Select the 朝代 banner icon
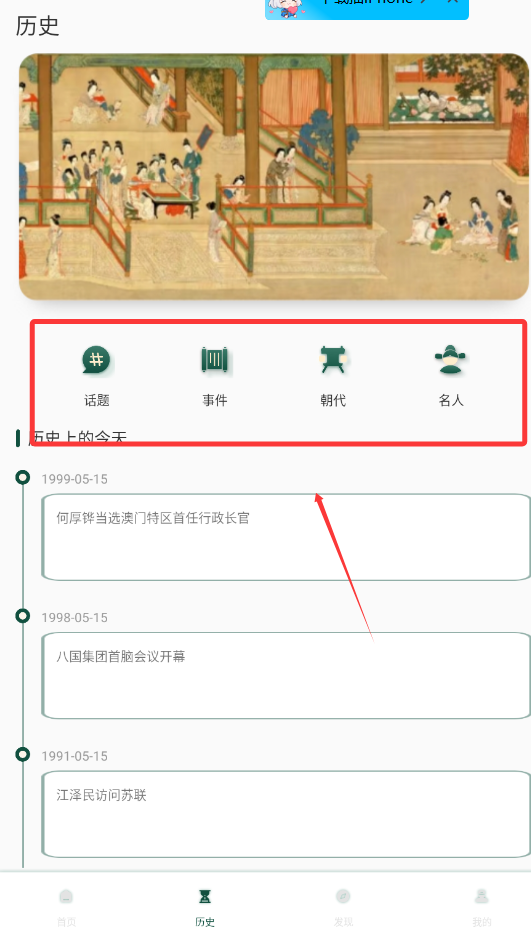The width and height of the screenshot is (531, 939). coord(333,360)
